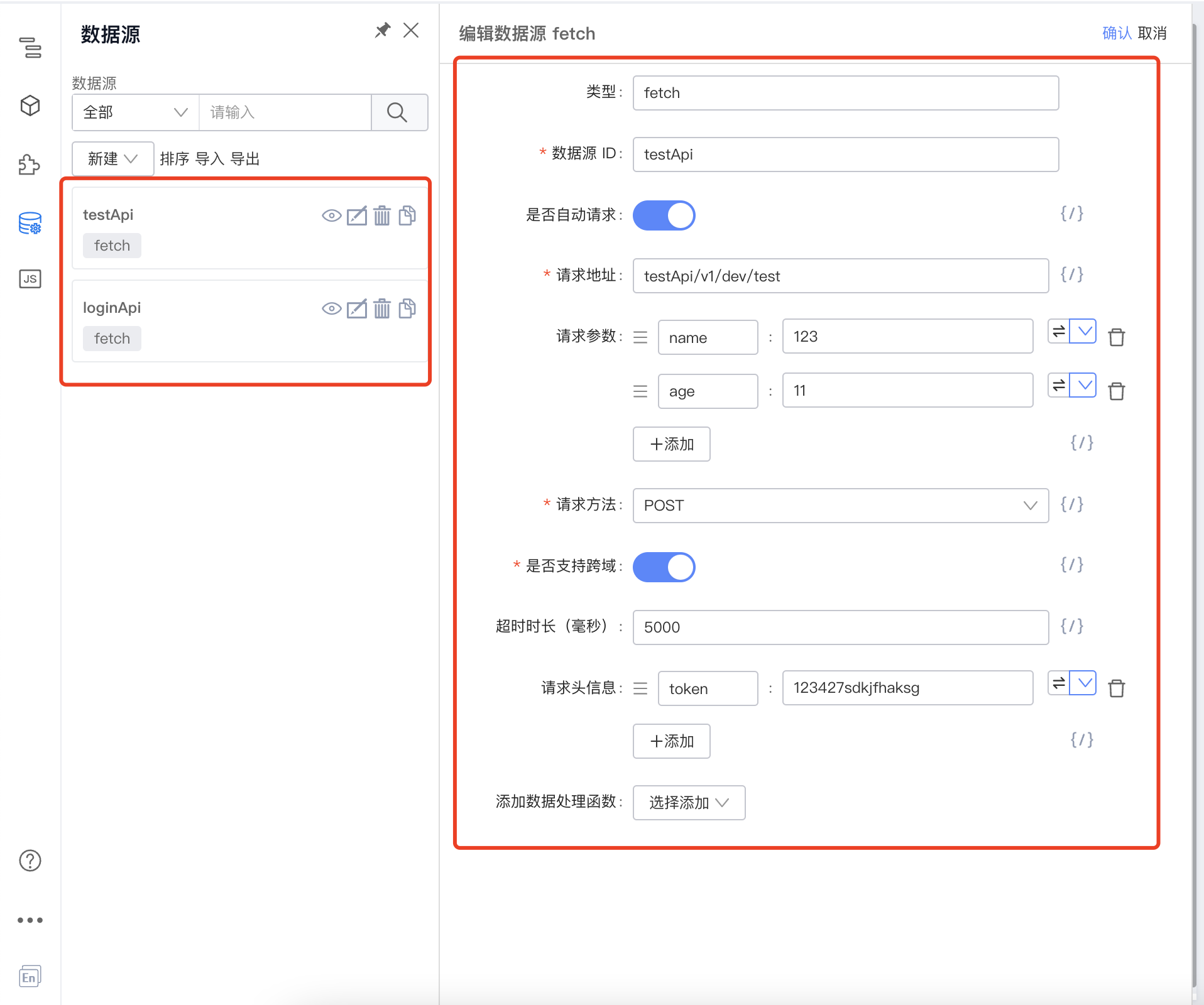Copy the loginApi data source
The width and height of the screenshot is (1204, 1005).
407,308
